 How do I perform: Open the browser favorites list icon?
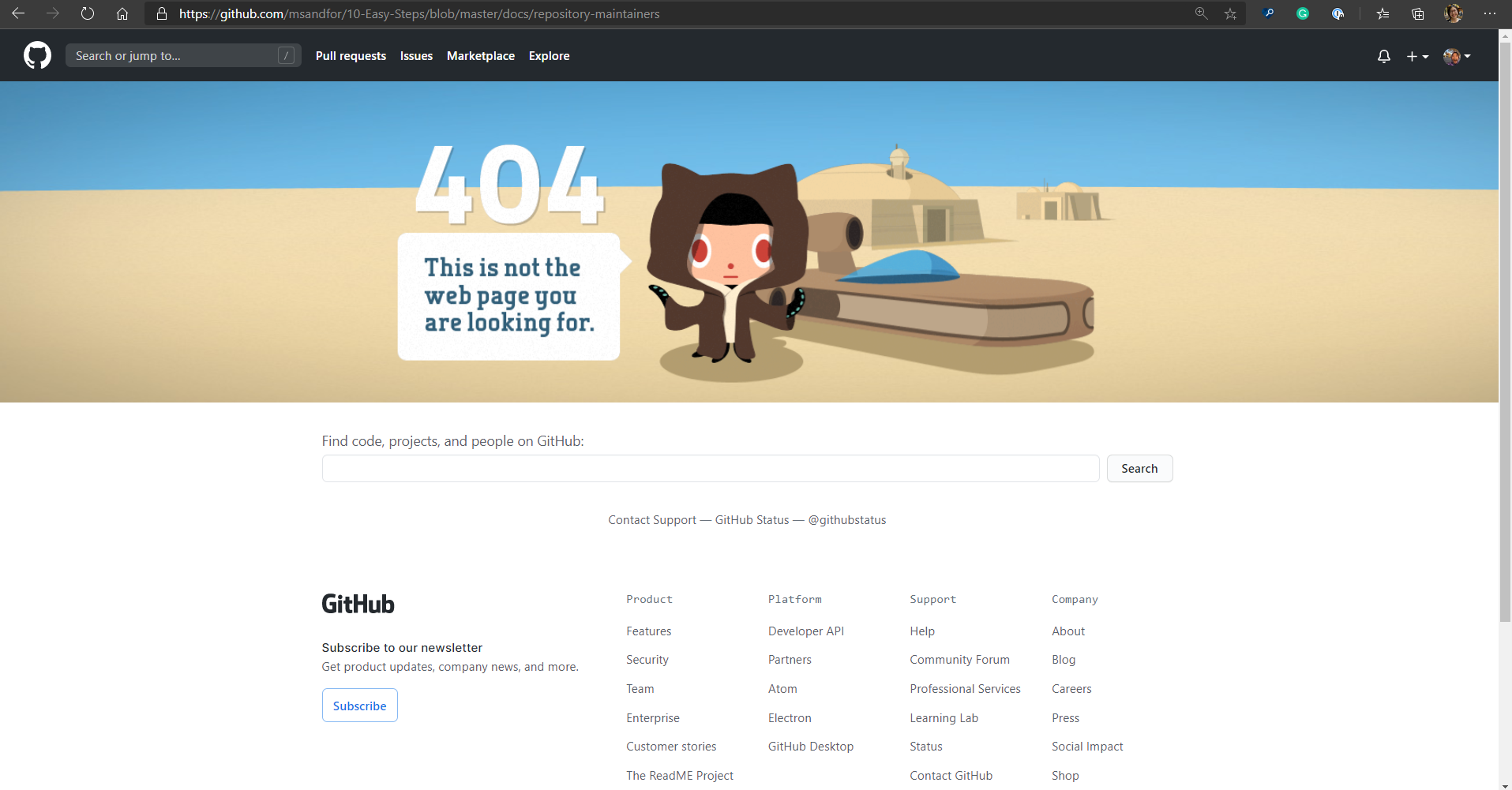[x=1383, y=13]
